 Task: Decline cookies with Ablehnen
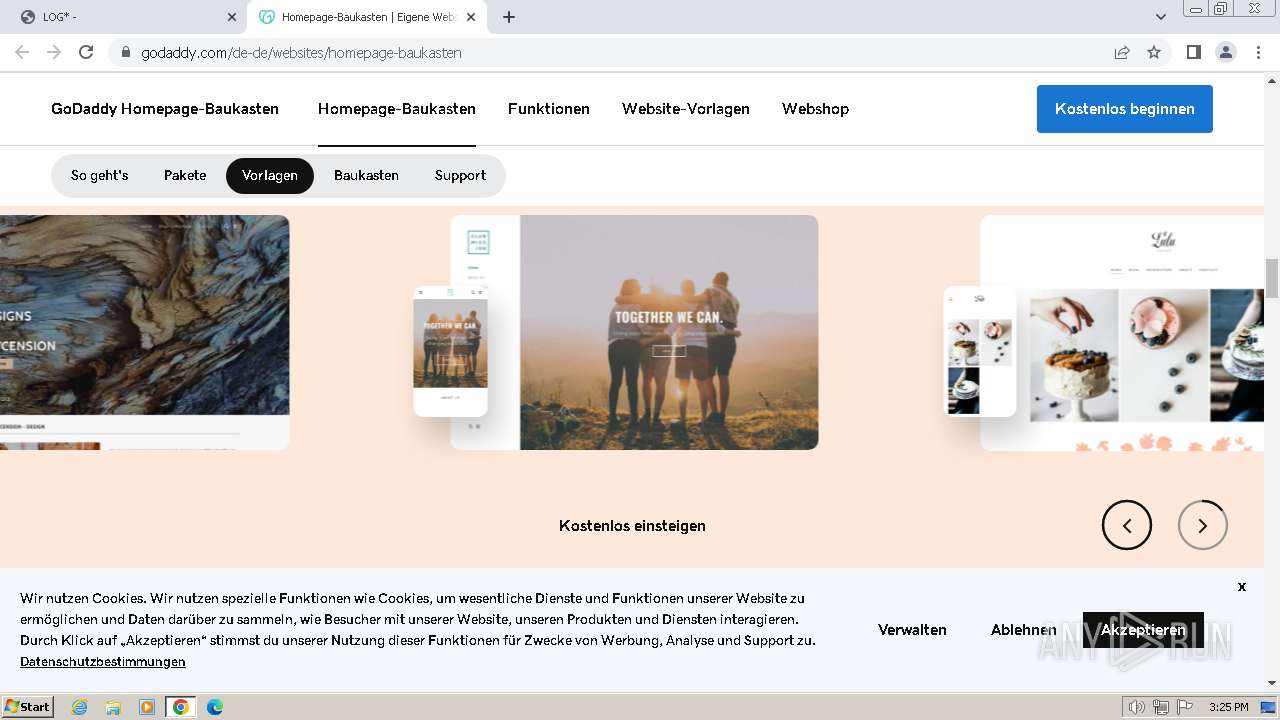(1024, 630)
